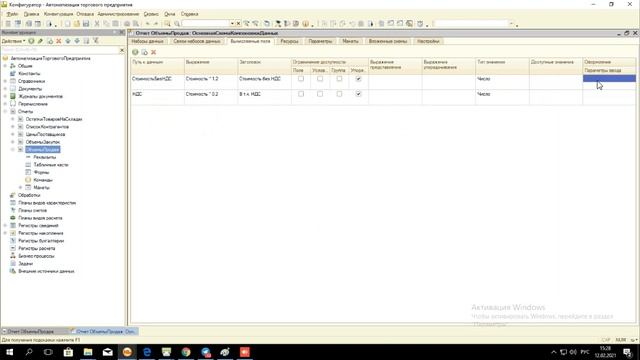This screenshot has width=640, height=360.
Task: Click the Redo arrow in the main toolbar
Action: 156,24
